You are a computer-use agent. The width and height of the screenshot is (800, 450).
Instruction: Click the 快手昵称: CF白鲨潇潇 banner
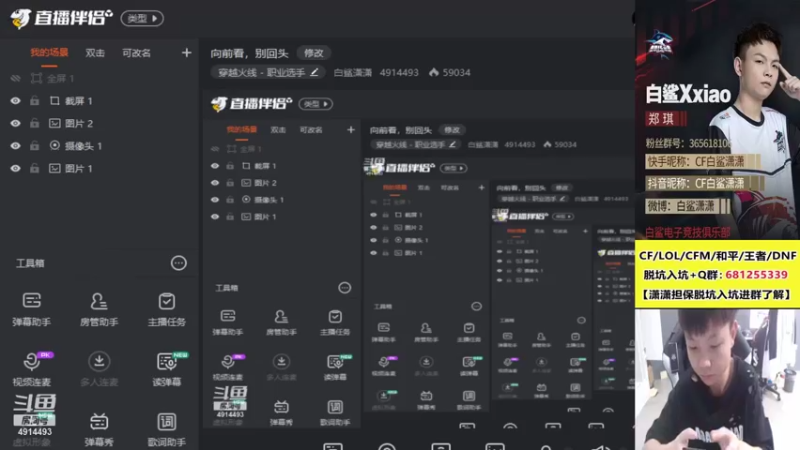(703, 162)
